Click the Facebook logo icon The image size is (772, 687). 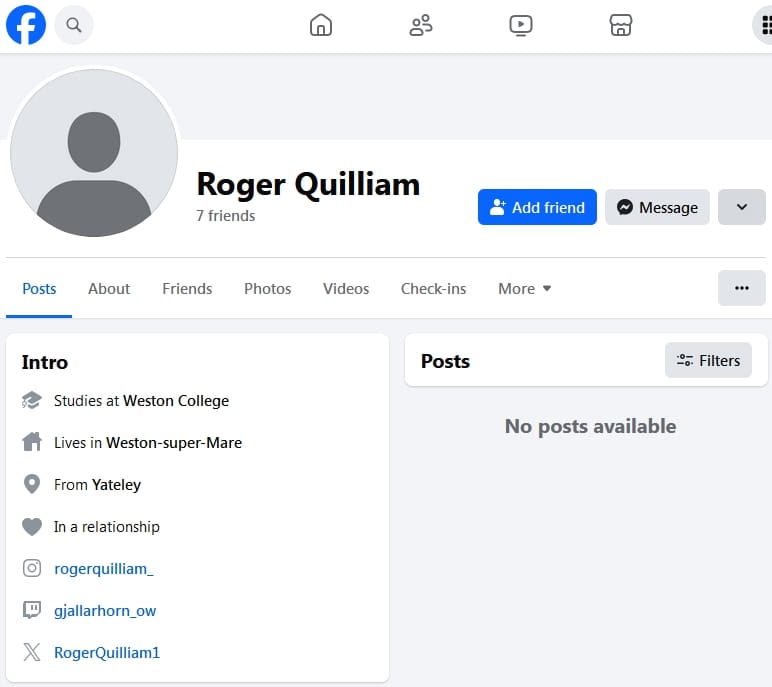tap(26, 25)
